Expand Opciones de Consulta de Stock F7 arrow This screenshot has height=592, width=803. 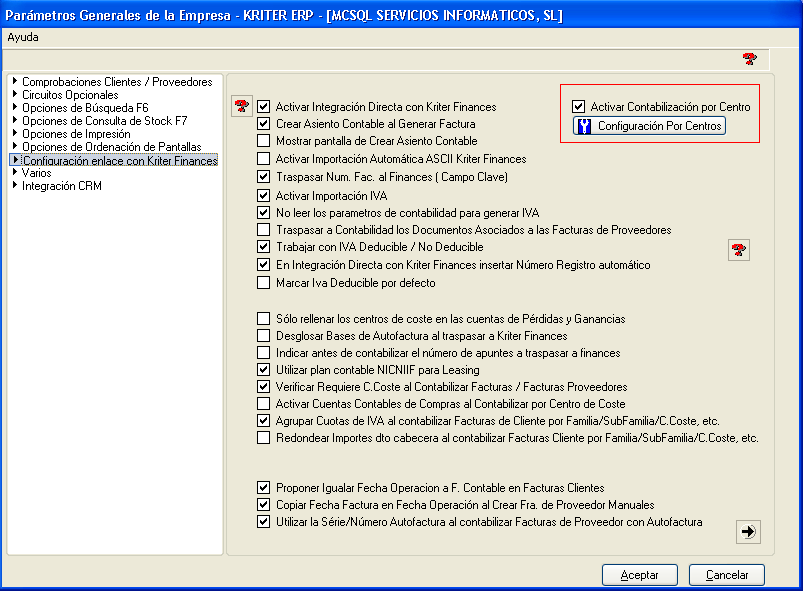click(15, 120)
